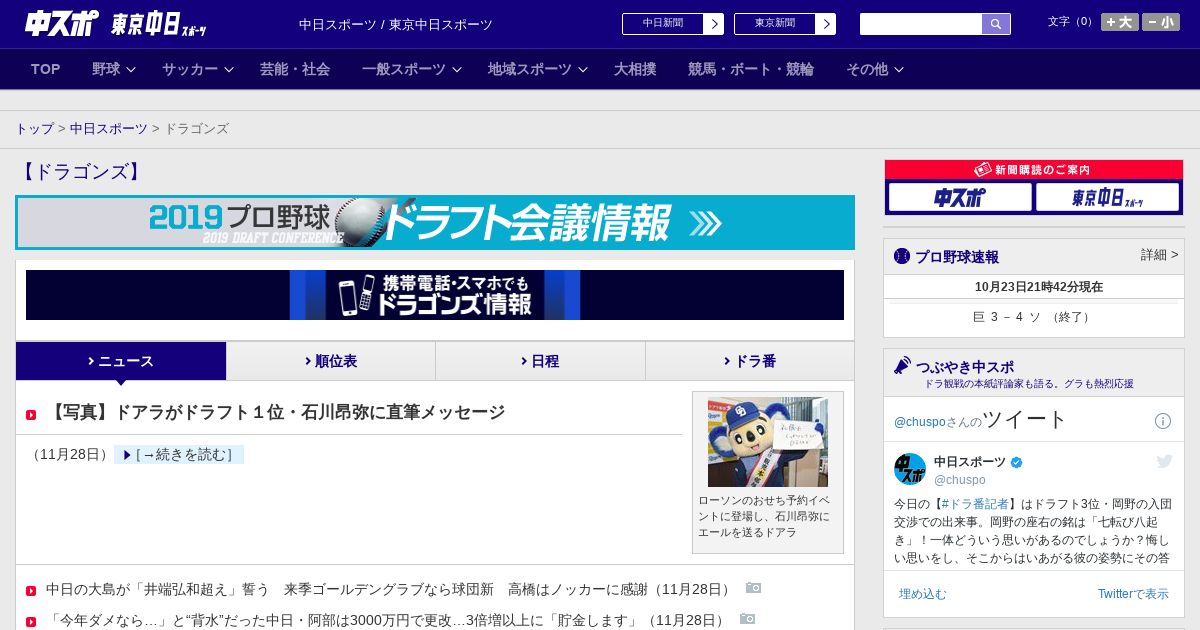1200x630 pixels.
Task: Click the Twitter bird icon on tweet
Action: tap(1164, 461)
